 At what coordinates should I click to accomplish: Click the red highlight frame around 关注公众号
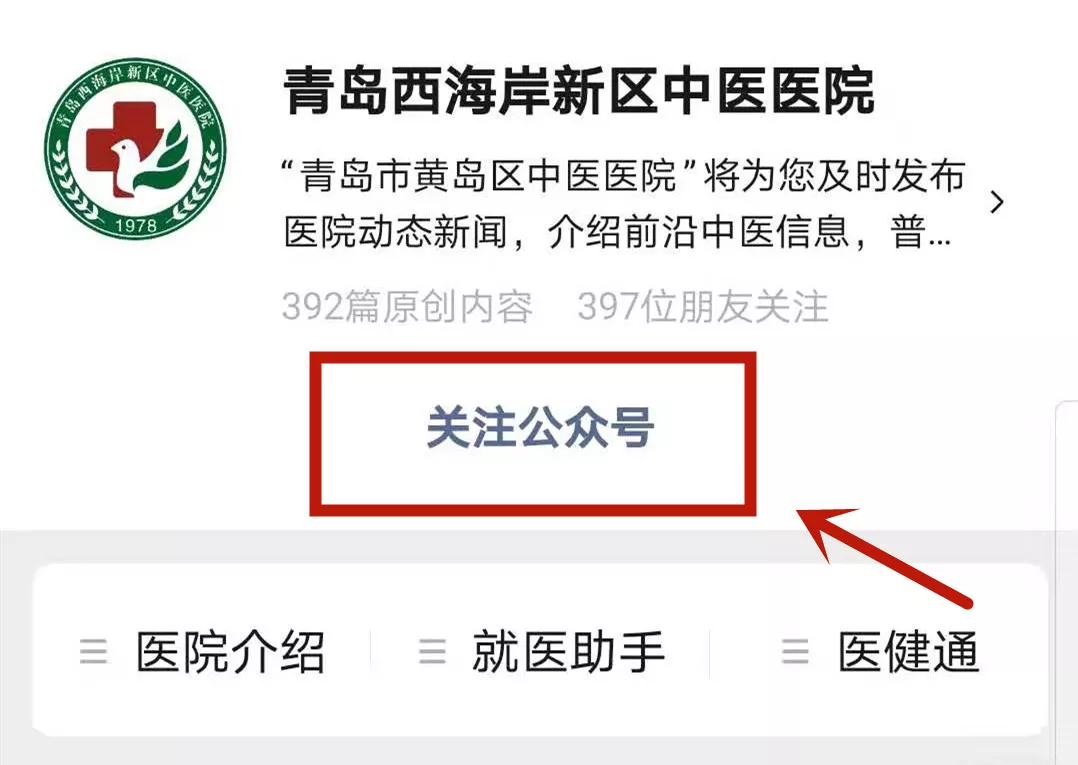(533, 434)
